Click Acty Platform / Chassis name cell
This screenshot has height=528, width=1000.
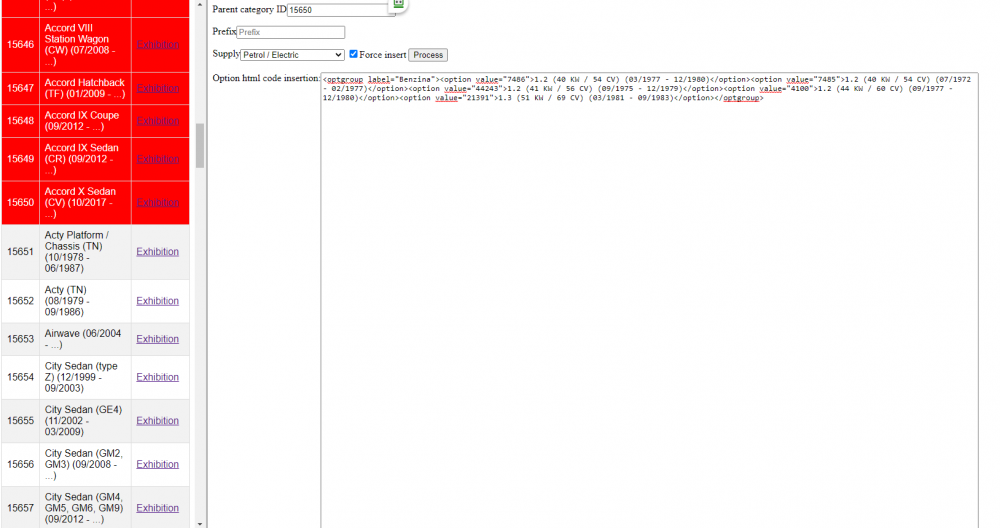tap(85, 252)
